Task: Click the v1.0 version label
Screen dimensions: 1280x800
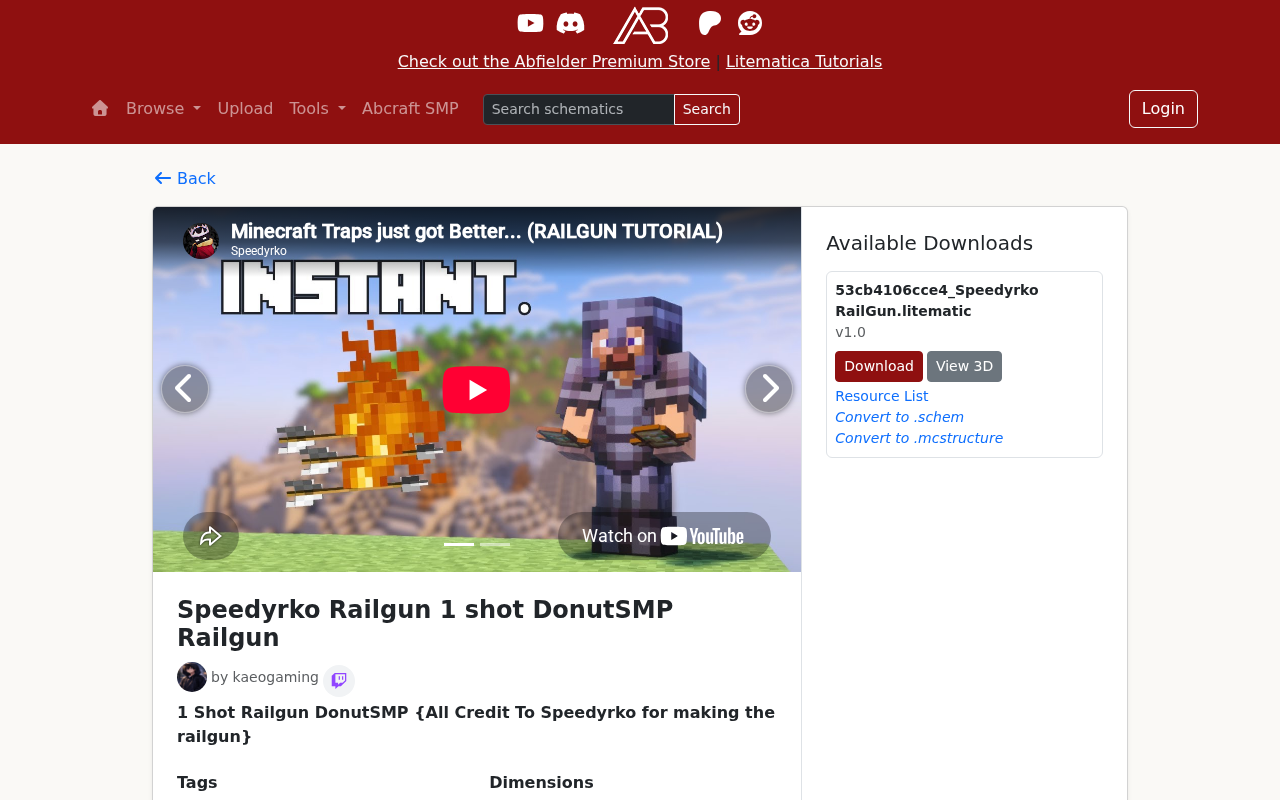Action: coord(850,332)
